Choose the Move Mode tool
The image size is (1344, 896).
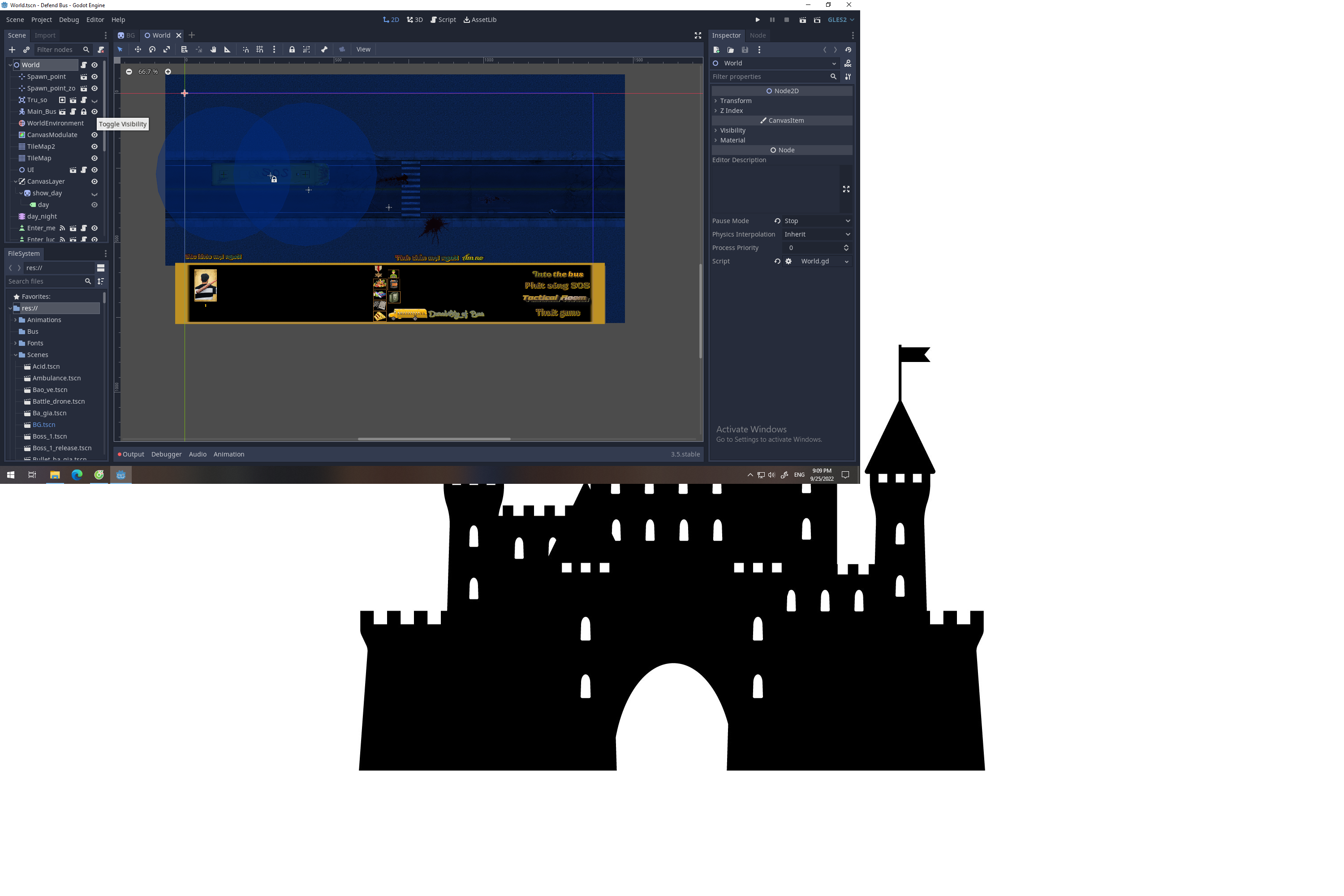(x=138, y=49)
